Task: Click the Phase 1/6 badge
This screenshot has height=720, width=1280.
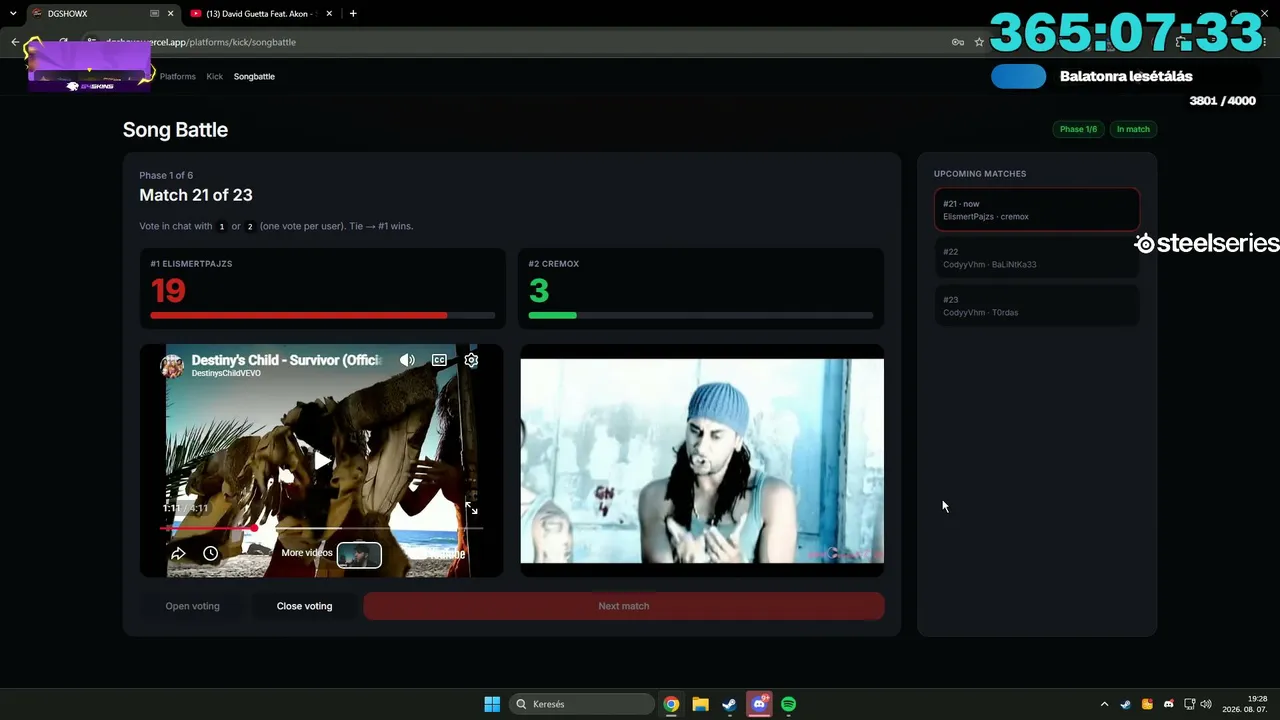Action: coord(1078,129)
